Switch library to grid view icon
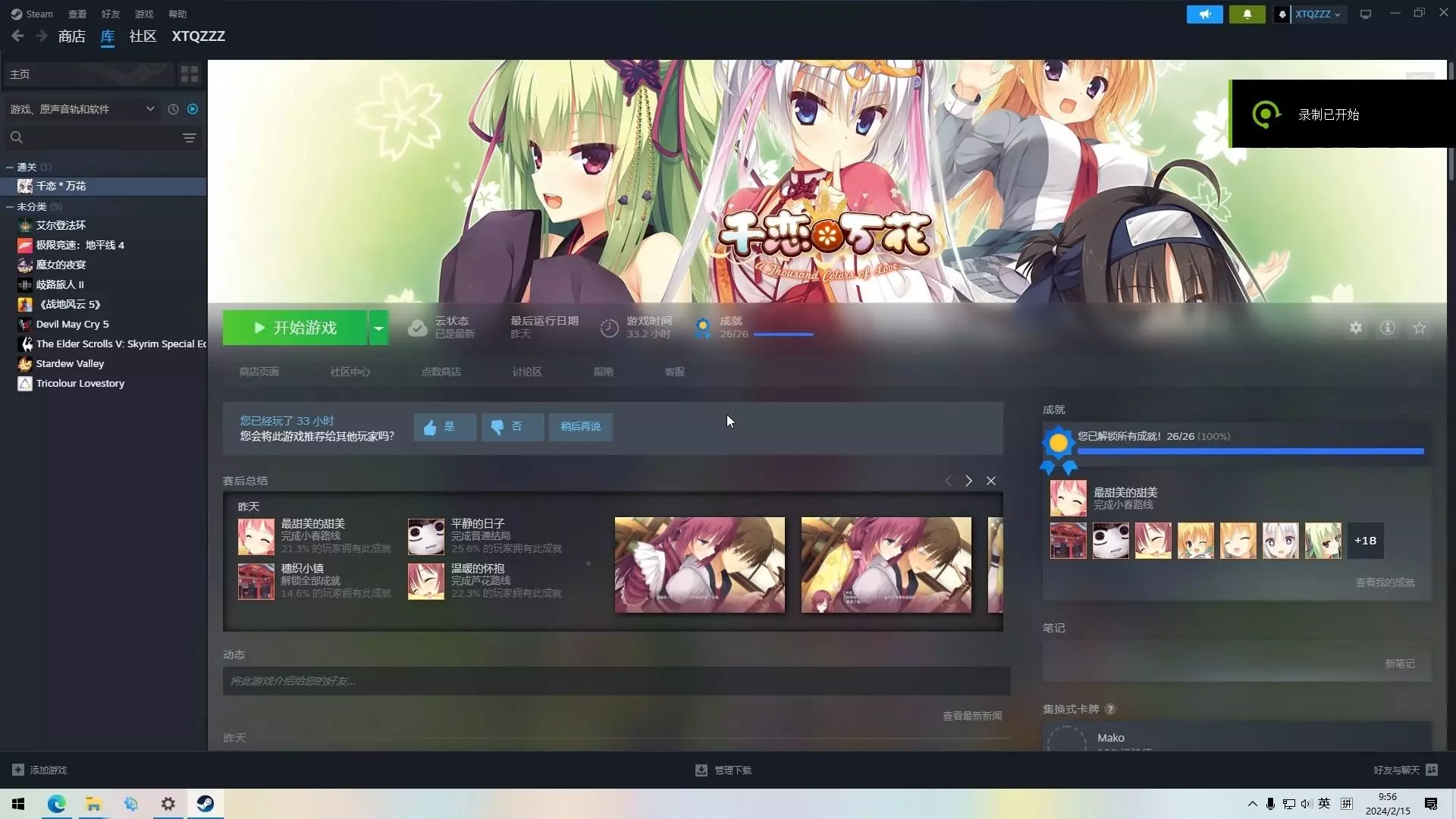The height and width of the screenshot is (819, 1456). click(189, 74)
